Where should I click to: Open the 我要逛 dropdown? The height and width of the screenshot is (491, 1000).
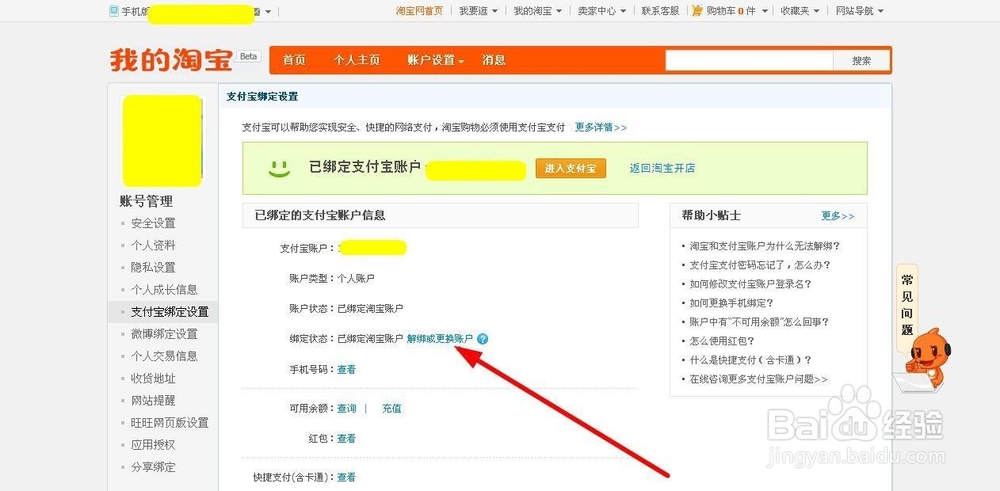(478, 11)
